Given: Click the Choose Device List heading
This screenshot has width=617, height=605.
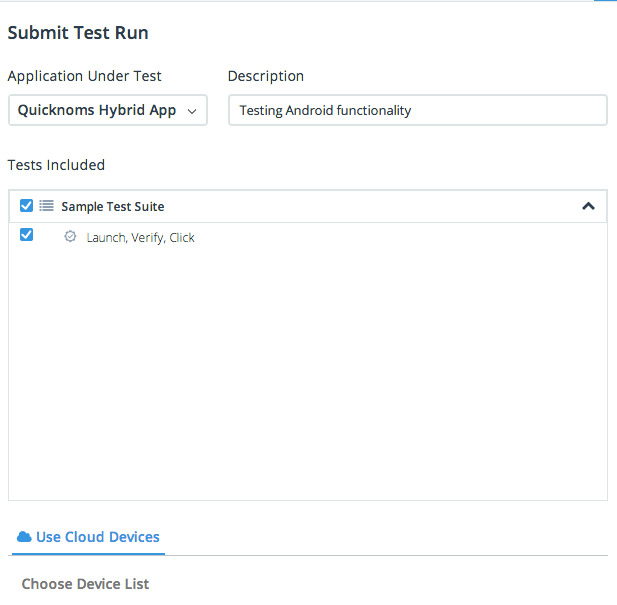Looking at the screenshot, I should click(x=85, y=584).
